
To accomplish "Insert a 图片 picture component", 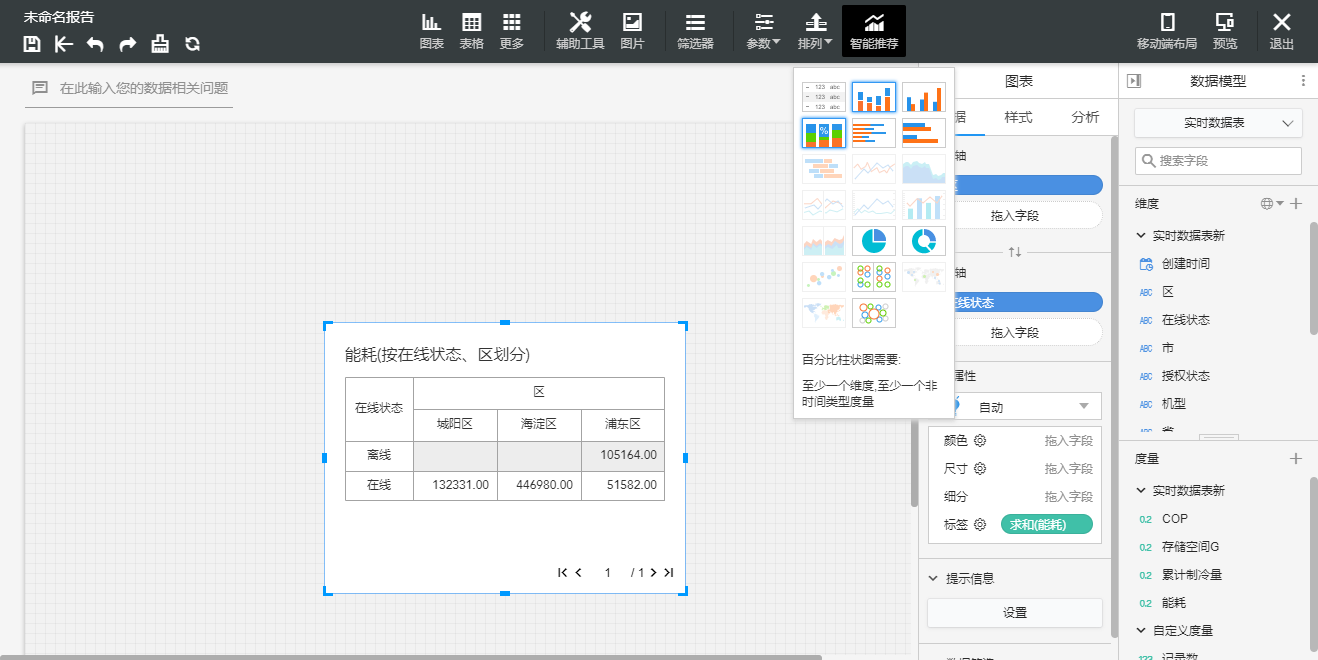I will (x=632, y=32).
